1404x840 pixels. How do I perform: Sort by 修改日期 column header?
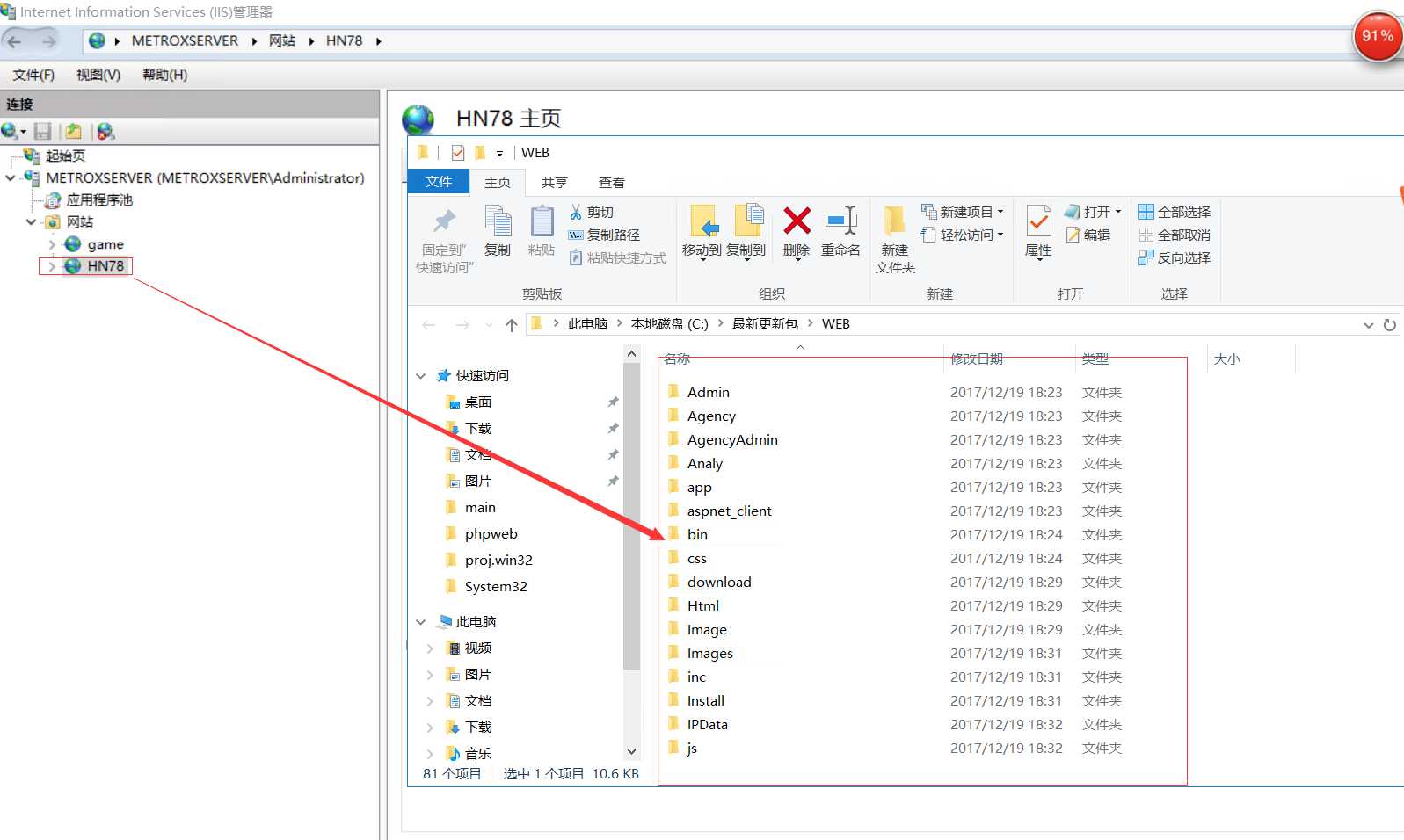(977, 358)
